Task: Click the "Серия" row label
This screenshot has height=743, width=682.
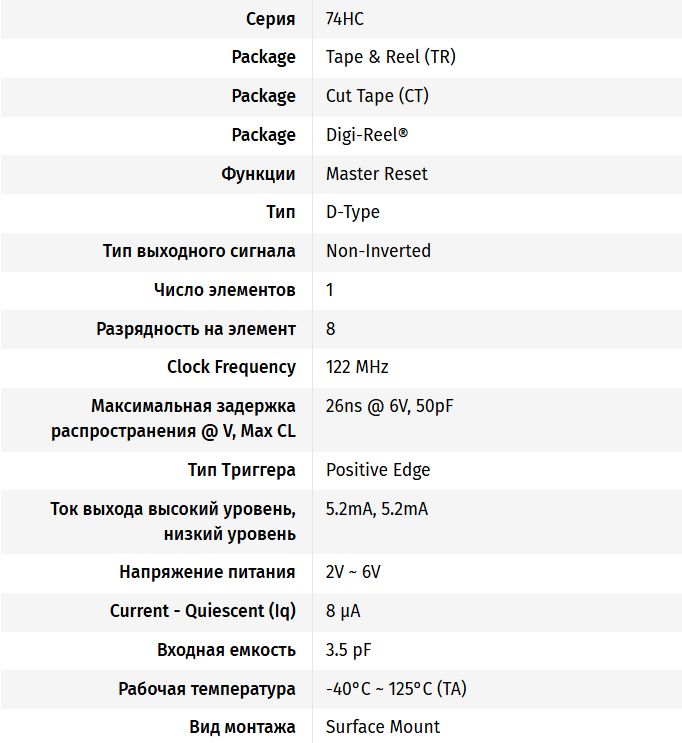Action: pyautogui.click(x=270, y=18)
